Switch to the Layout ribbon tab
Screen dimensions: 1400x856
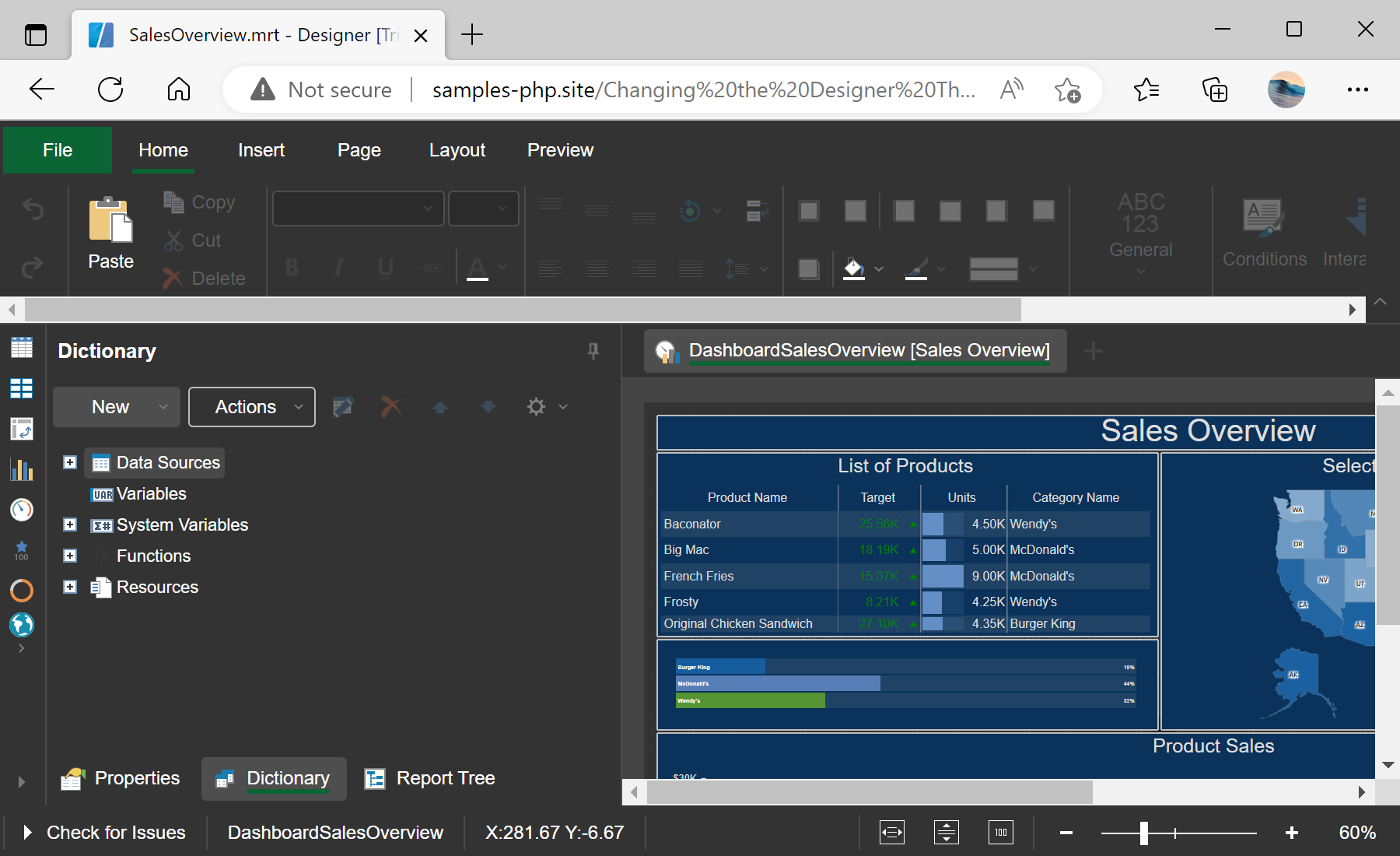point(457,150)
